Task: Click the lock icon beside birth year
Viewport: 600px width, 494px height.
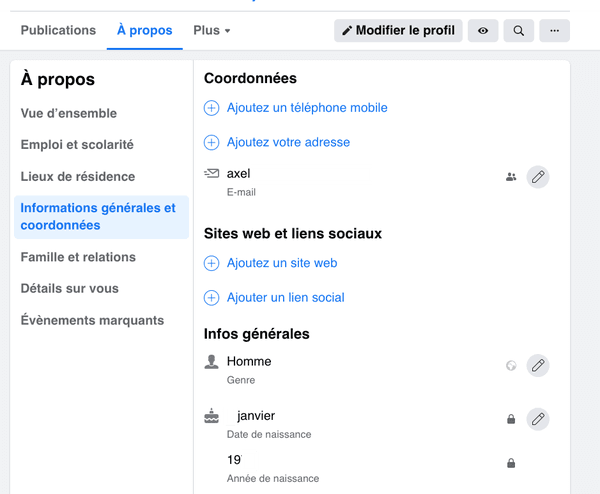Action: pyautogui.click(x=511, y=463)
